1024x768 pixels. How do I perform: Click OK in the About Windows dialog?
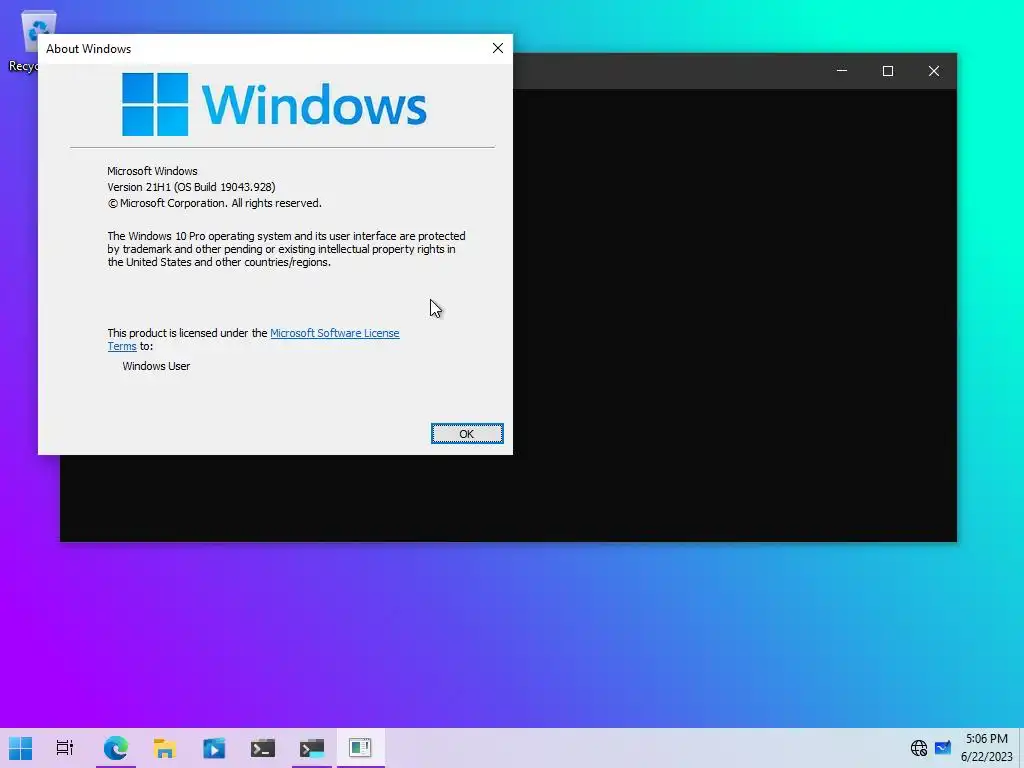467,434
